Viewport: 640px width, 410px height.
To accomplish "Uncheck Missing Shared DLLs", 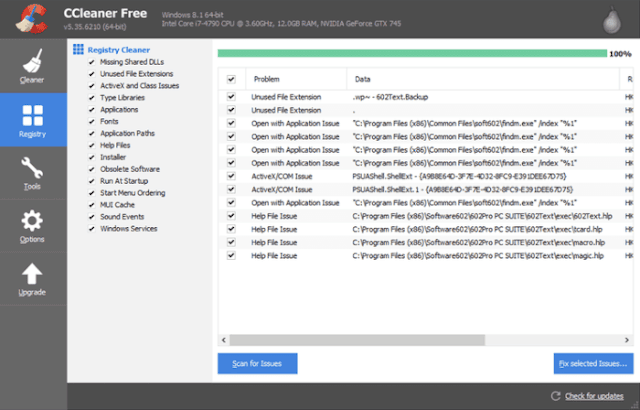I will coord(91,62).
